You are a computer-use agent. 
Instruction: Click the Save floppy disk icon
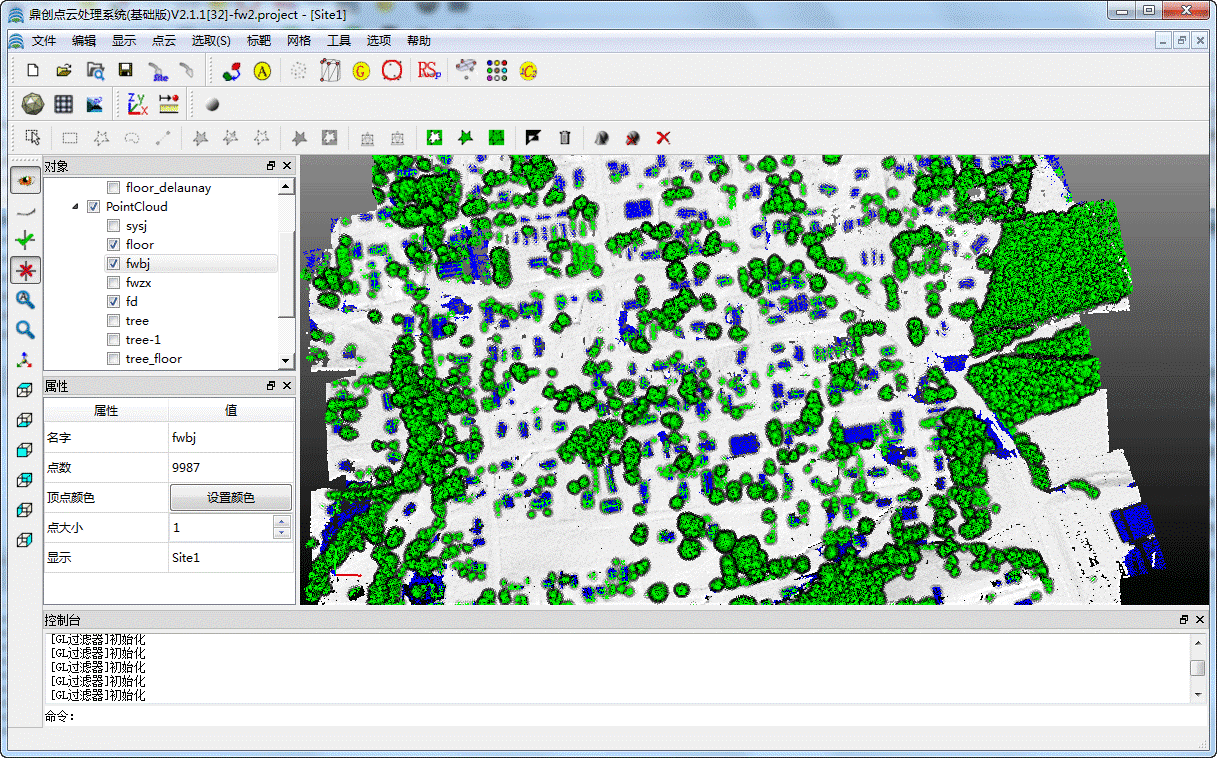125,71
